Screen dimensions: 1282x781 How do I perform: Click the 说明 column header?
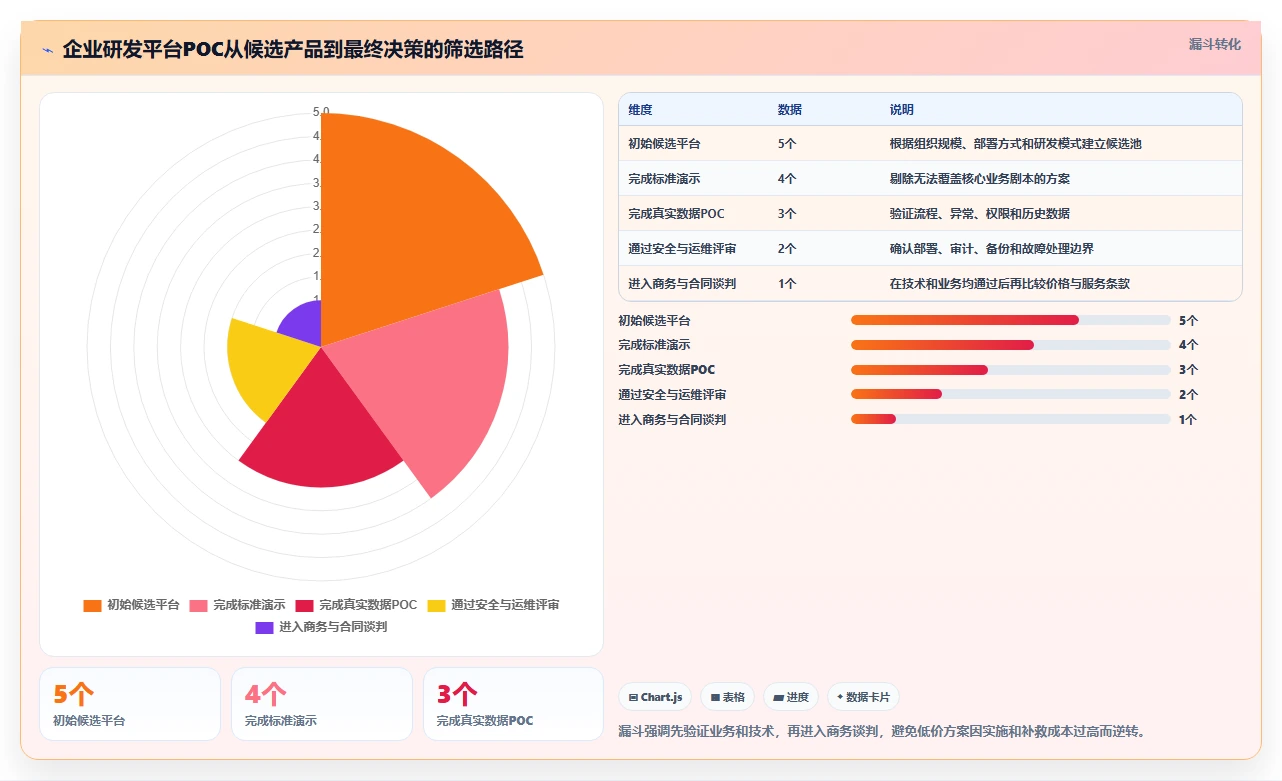coord(902,110)
